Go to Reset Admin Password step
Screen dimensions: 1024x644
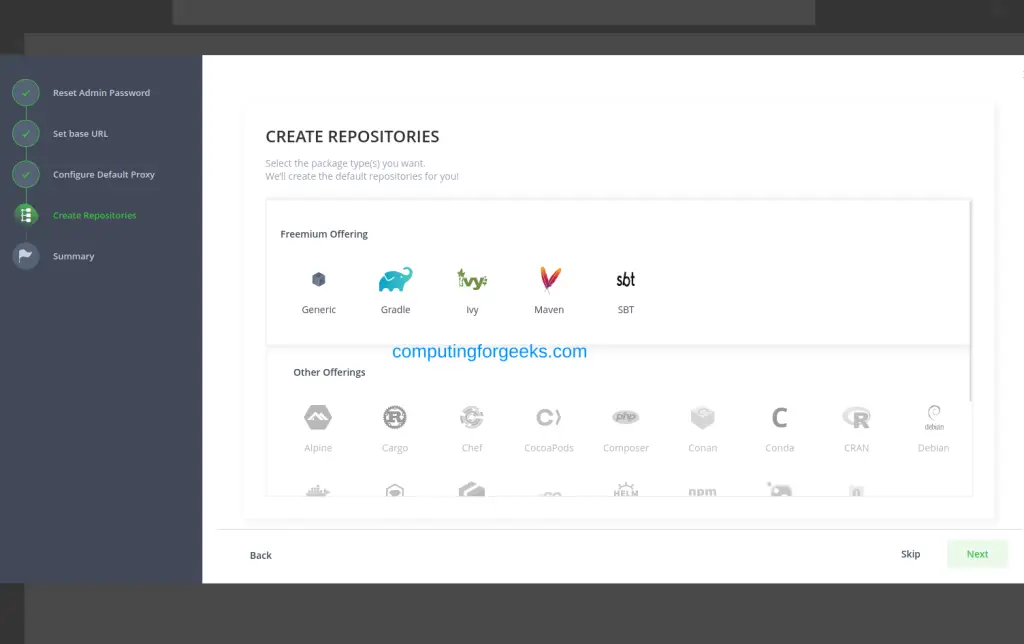[x=101, y=93]
